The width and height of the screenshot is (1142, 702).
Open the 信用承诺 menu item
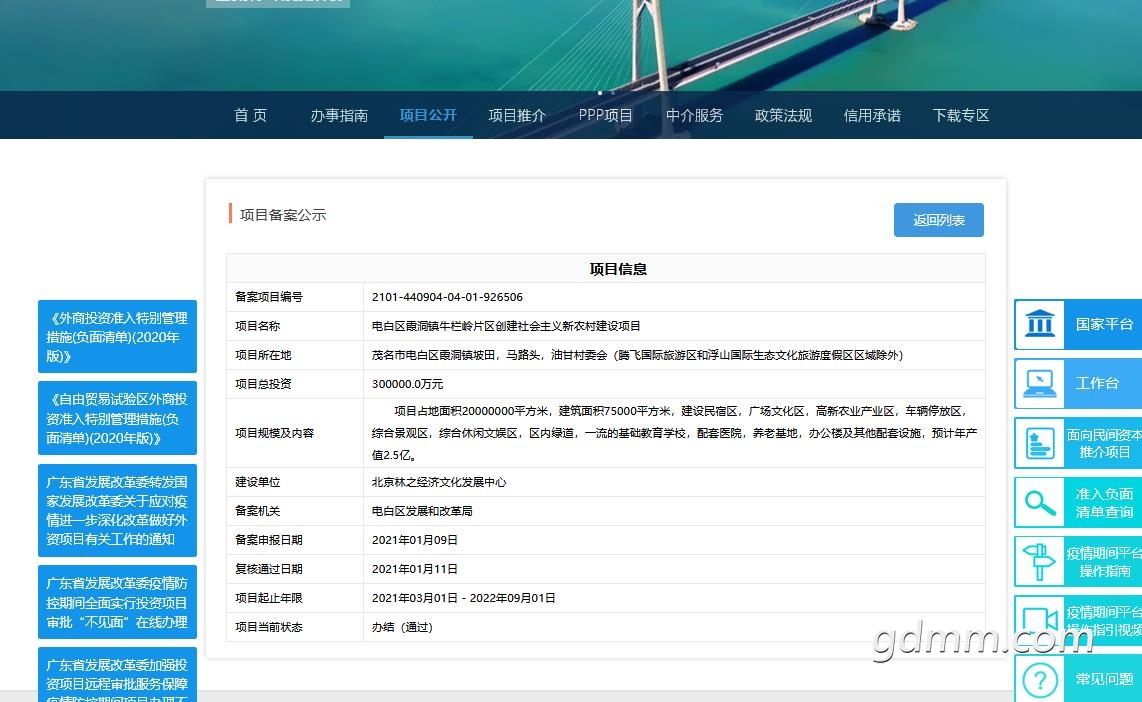872,115
